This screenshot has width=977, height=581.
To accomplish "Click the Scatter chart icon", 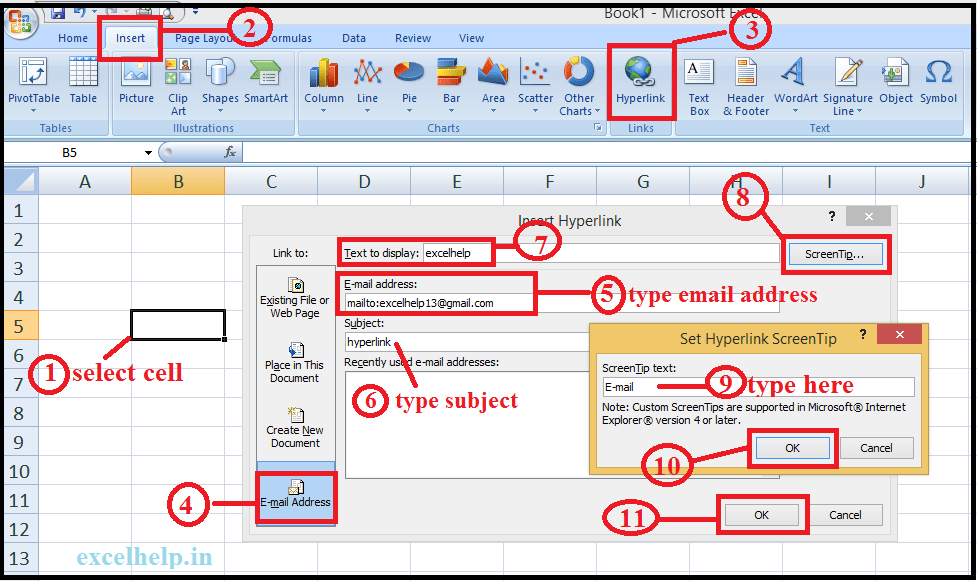I will 535,85.
